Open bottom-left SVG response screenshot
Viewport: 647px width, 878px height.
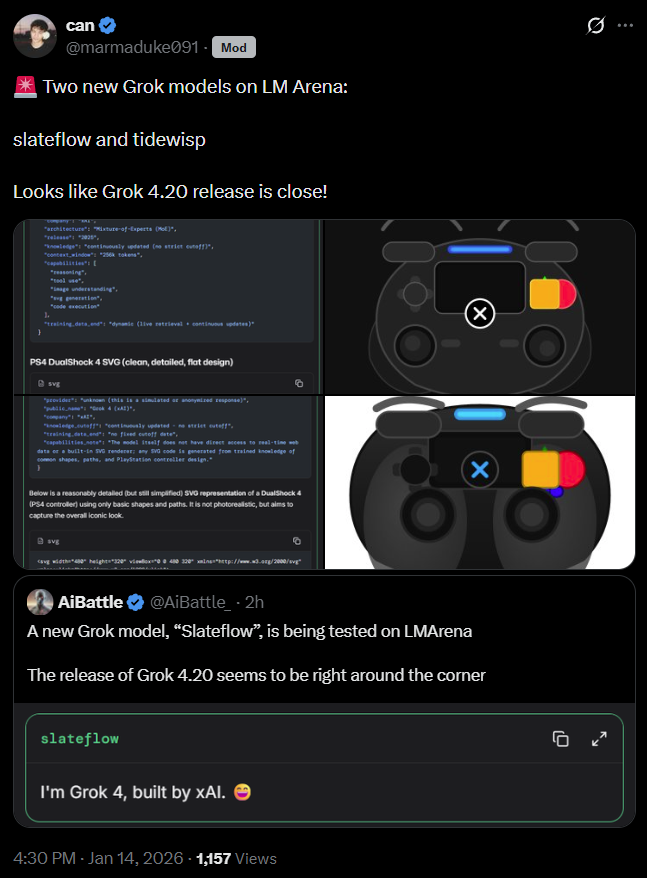168,483
